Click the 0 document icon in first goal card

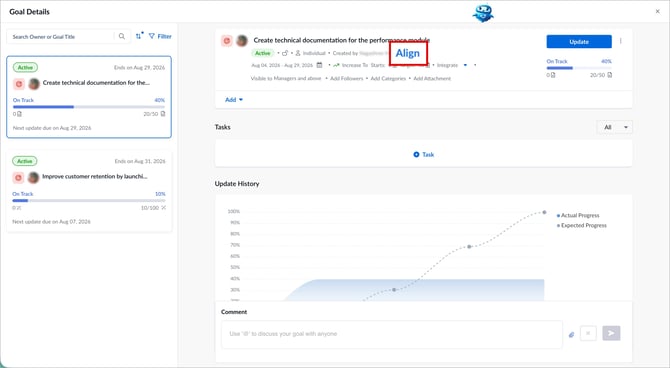(x=19, y=114)
